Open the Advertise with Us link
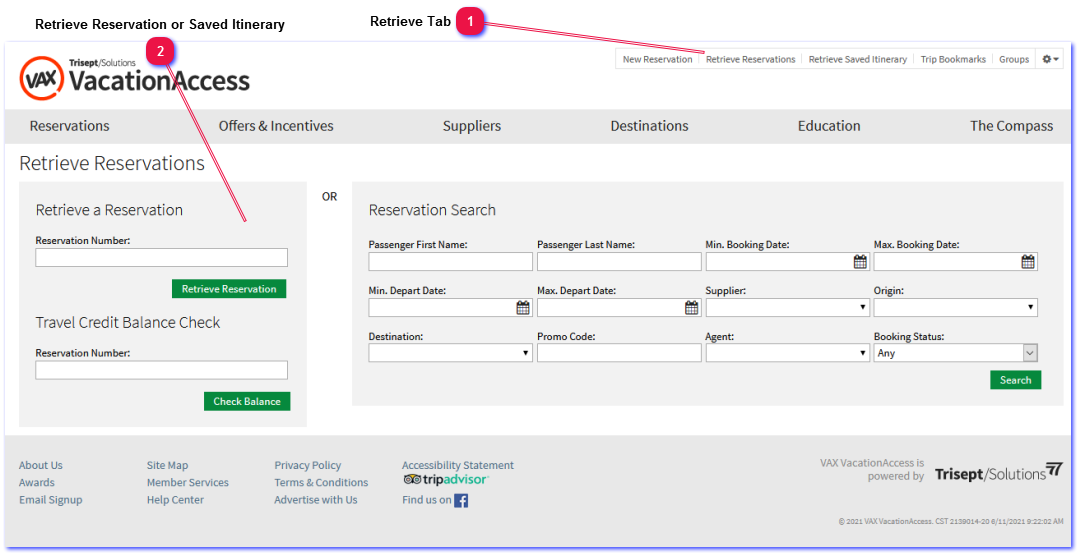 pyautogui.click(x=315, y=500)
